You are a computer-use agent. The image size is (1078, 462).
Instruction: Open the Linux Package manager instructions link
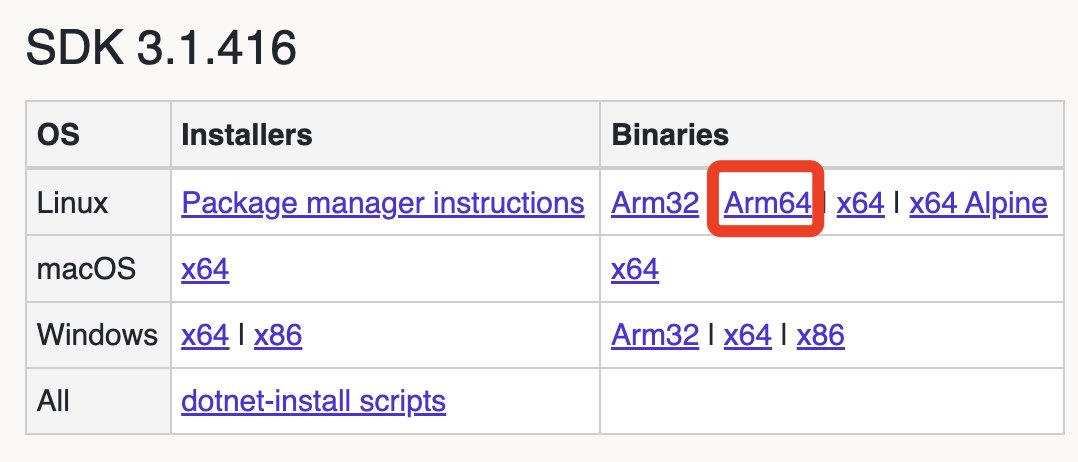[382, 204]
